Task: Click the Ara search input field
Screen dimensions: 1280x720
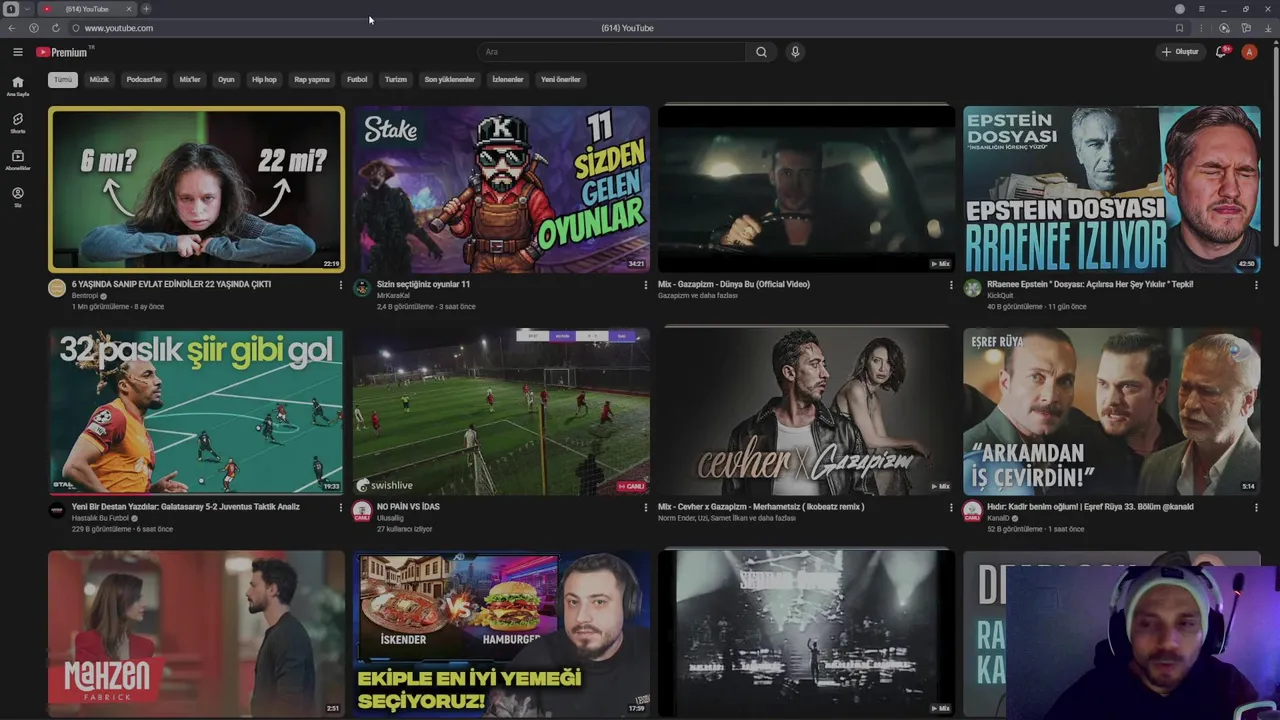Action: pos(612,52)
